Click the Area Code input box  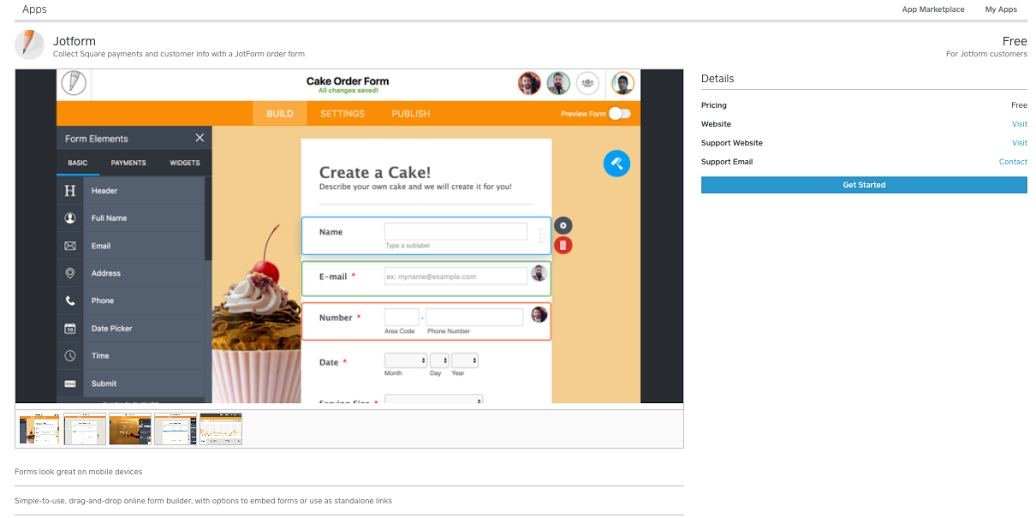(402, 317)
